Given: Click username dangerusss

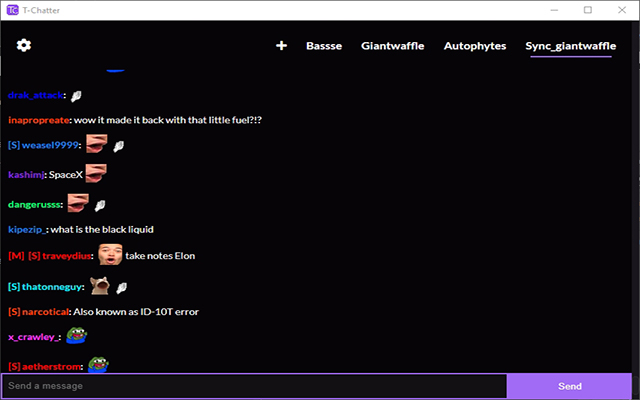Looking at the screenshot, I should point(34,204).
